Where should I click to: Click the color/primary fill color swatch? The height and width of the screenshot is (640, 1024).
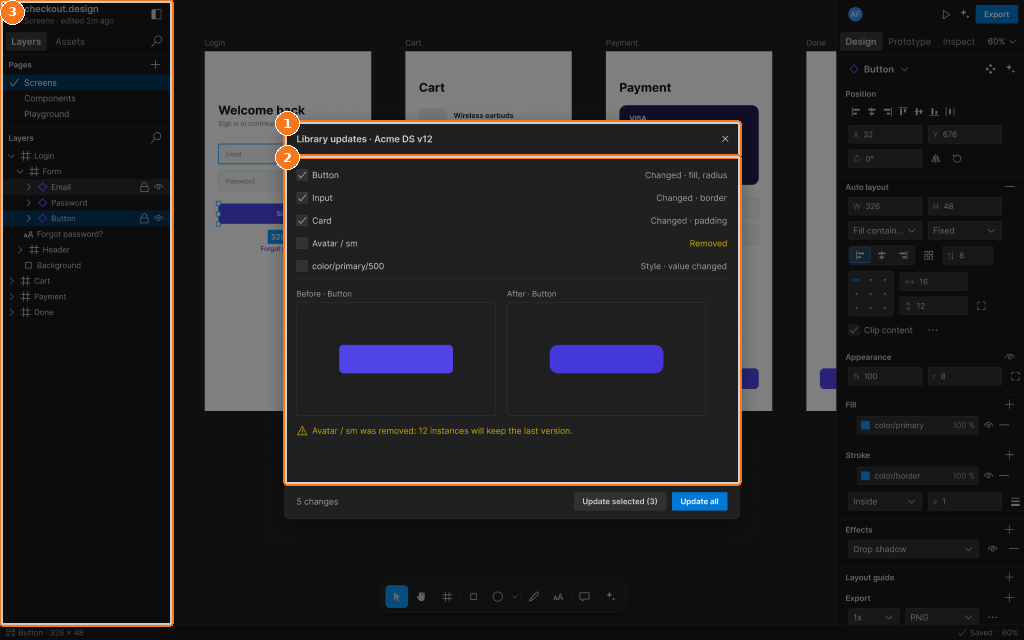(865, 425)
